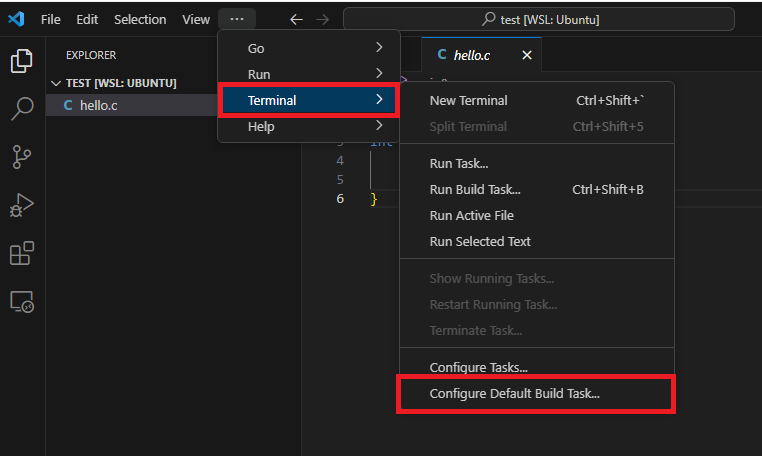This screenshot has width=762, height=456.
Task: Open the Source Control view
Action: pyautogui.click(x=21, y=157)
